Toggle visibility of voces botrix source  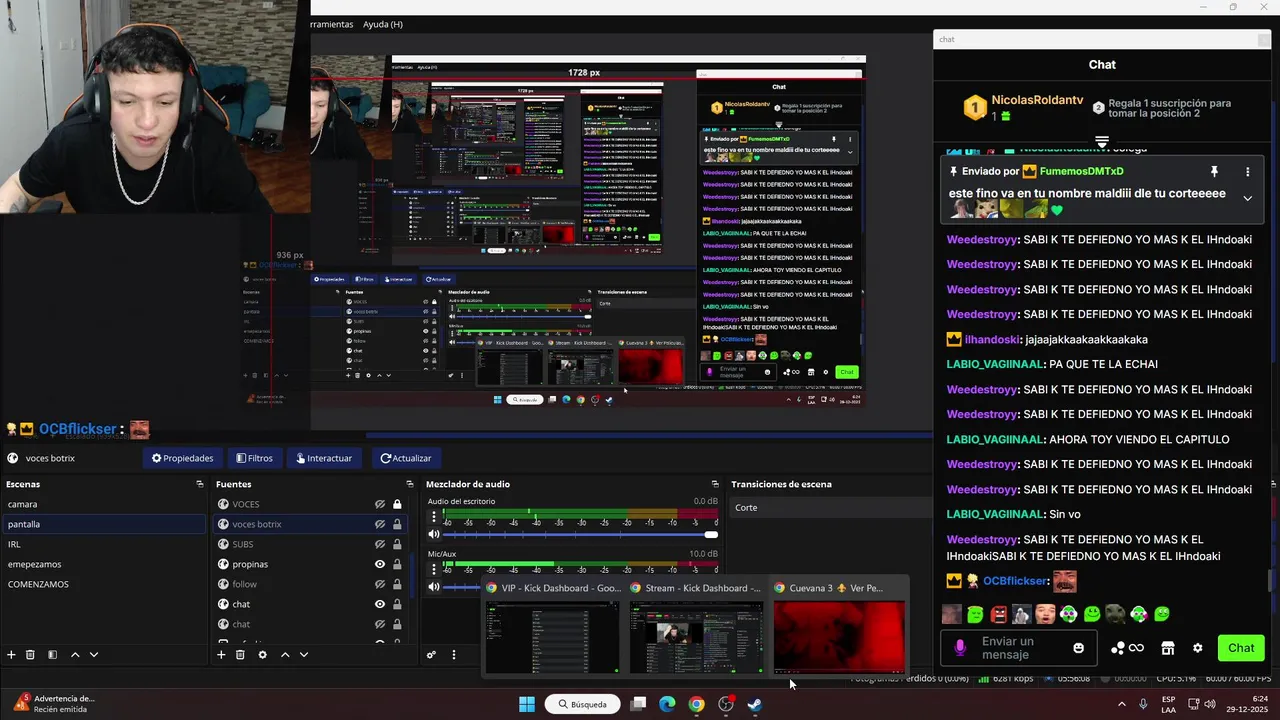click(380, 524)
